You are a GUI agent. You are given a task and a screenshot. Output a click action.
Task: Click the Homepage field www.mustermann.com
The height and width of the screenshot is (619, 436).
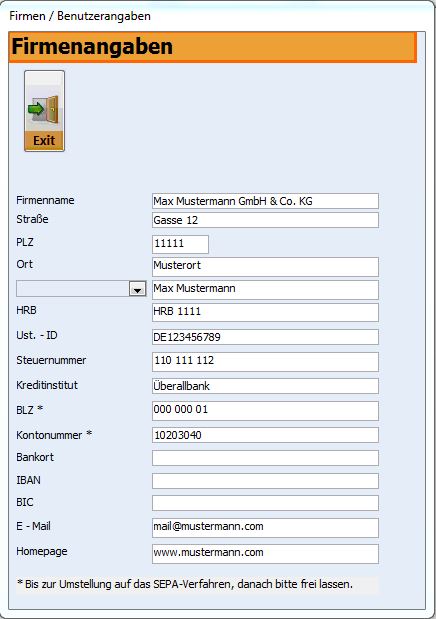265,553
